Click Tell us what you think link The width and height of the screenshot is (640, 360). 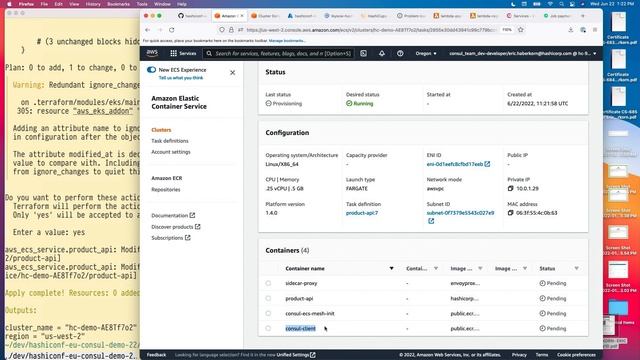click(181, 78)
